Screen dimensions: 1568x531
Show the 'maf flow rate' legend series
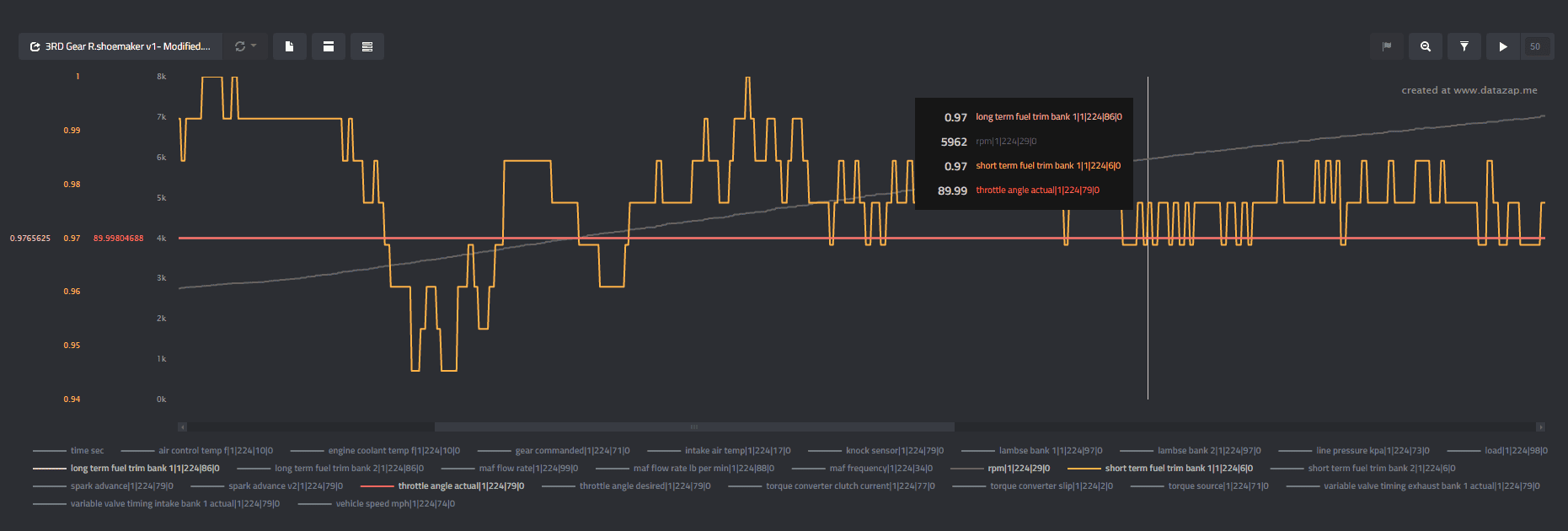pyautogui.click(x=510, y=469)
